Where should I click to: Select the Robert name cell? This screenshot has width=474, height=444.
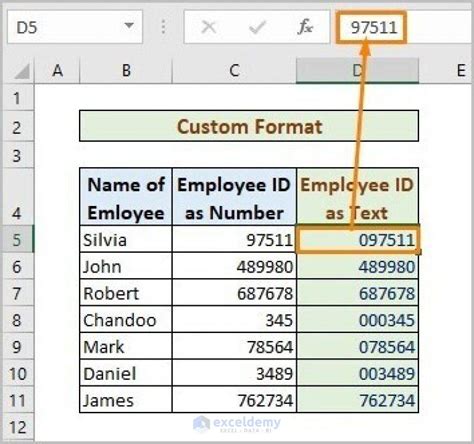tap(126, 293)
